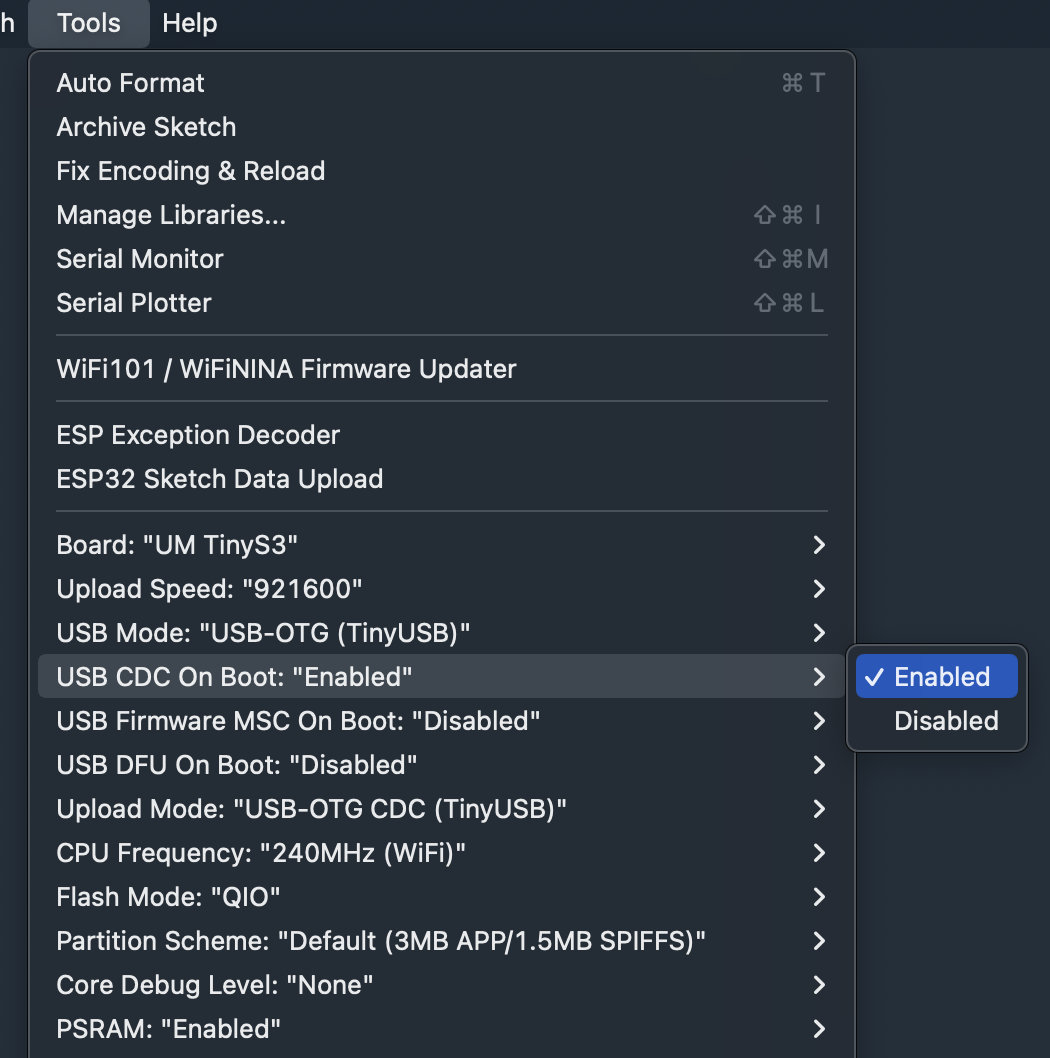
Task: Open the Serial Monitor
Action: pos(139,259)
